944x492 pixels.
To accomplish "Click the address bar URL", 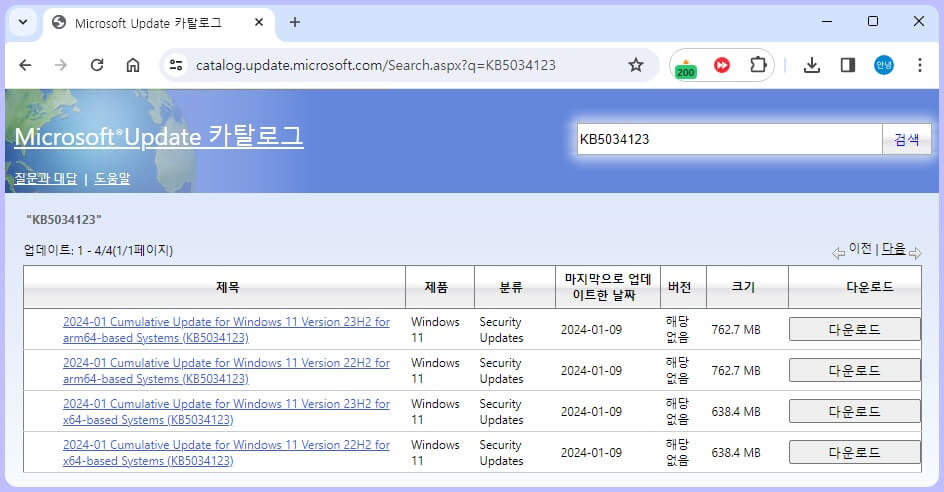I will [376, 65].
